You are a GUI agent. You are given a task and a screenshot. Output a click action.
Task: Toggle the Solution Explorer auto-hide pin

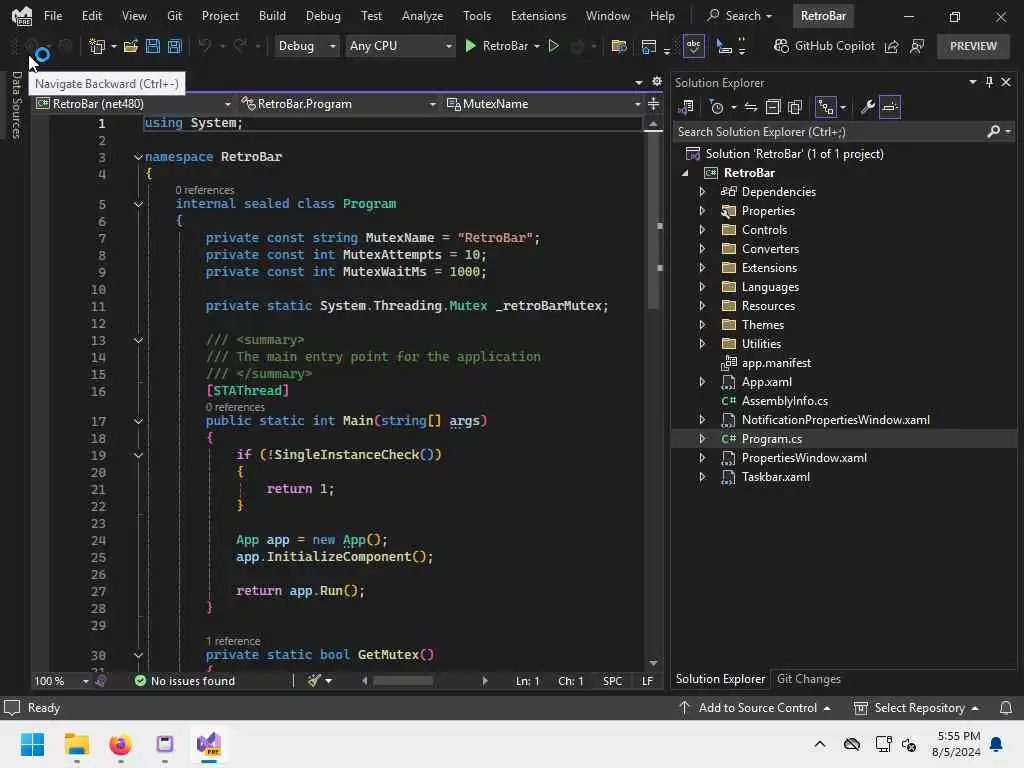point(988,83)
